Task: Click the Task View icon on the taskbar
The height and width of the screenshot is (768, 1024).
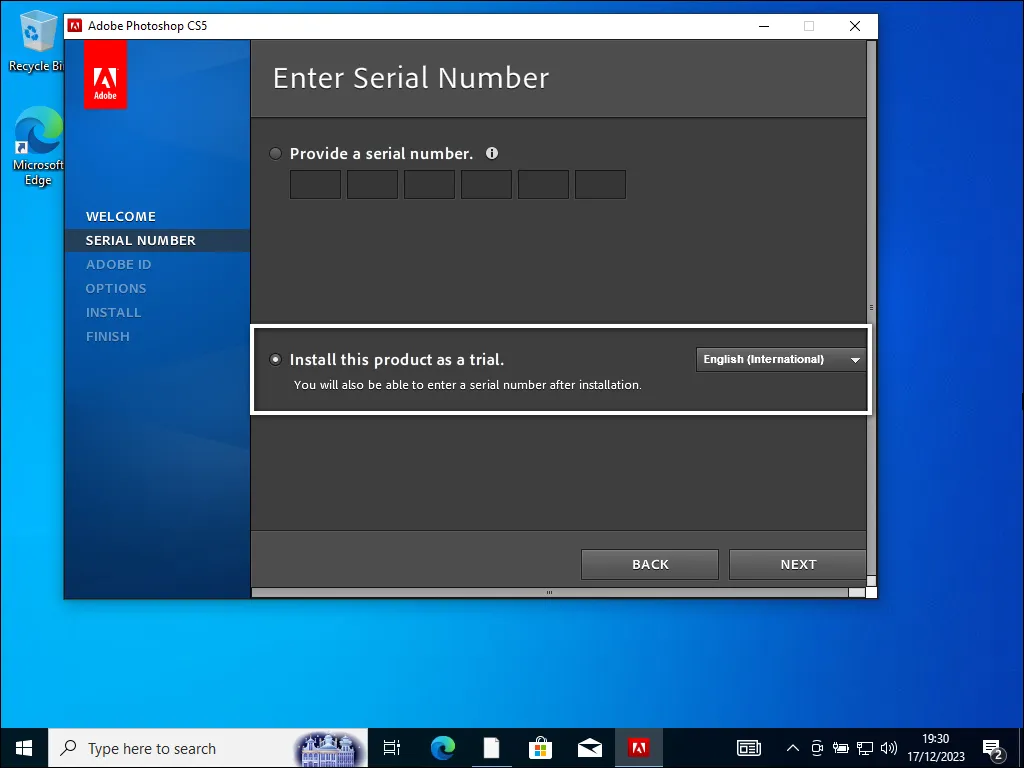Action: pyautogui.click(x=391, y=747)
